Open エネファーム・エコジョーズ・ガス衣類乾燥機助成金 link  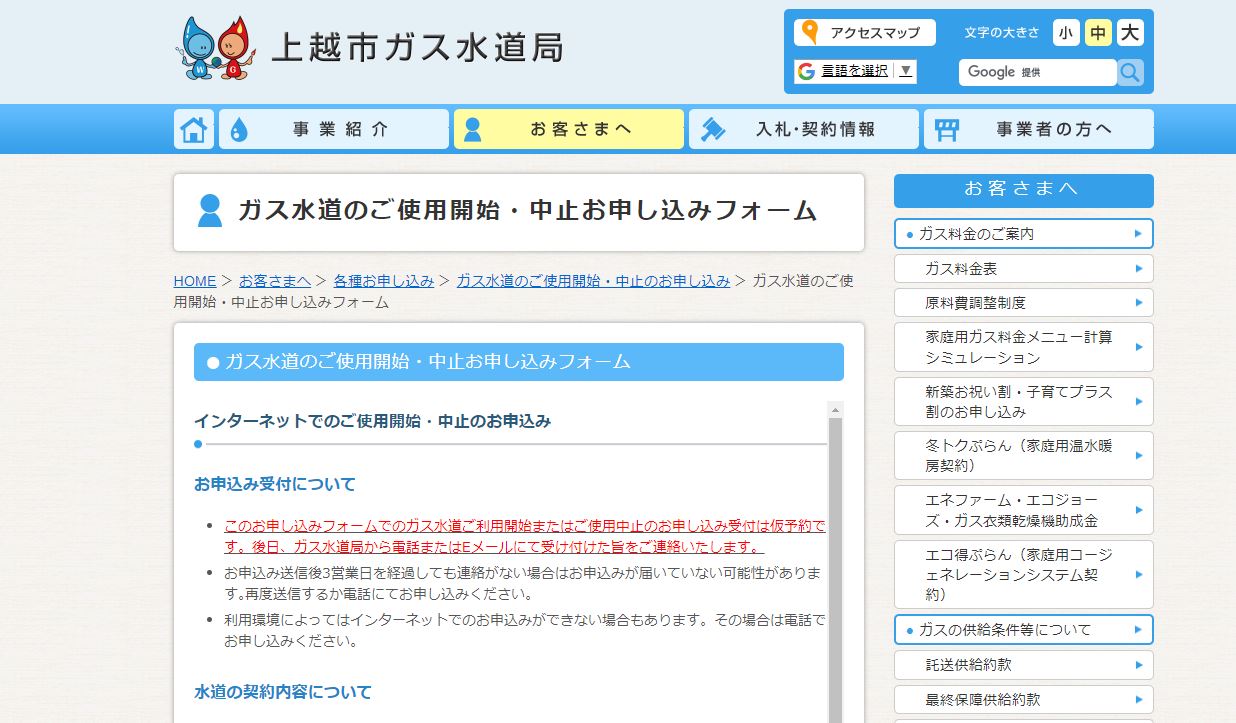click(1024, 510)
